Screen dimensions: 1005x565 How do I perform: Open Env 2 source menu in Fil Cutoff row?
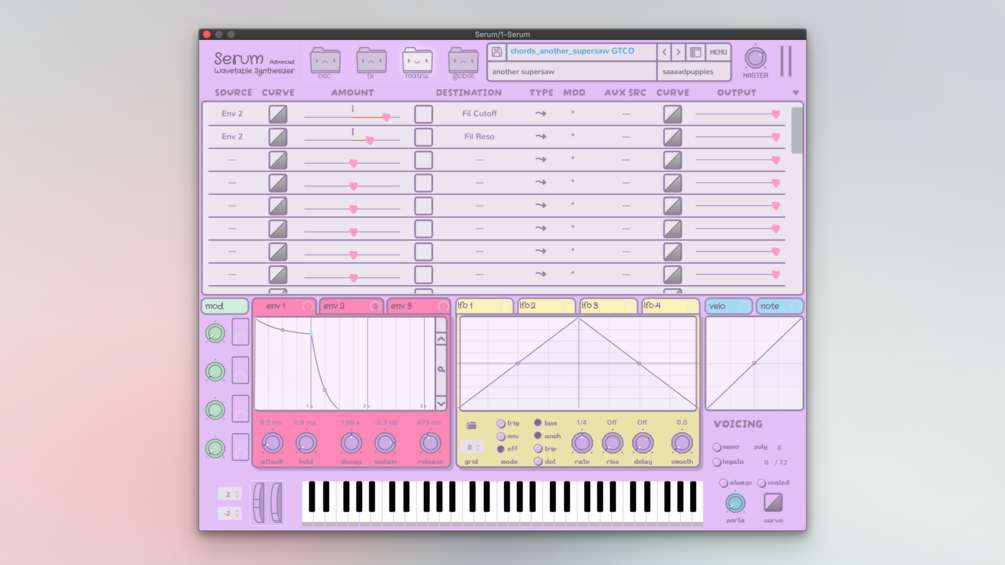[x=232, y=113]
